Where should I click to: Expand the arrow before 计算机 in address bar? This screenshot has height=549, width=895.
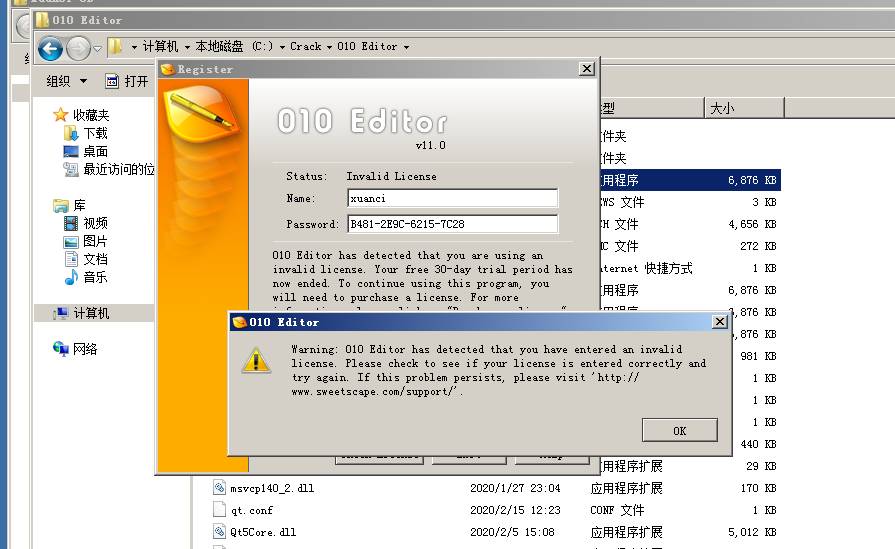[134, 47]
